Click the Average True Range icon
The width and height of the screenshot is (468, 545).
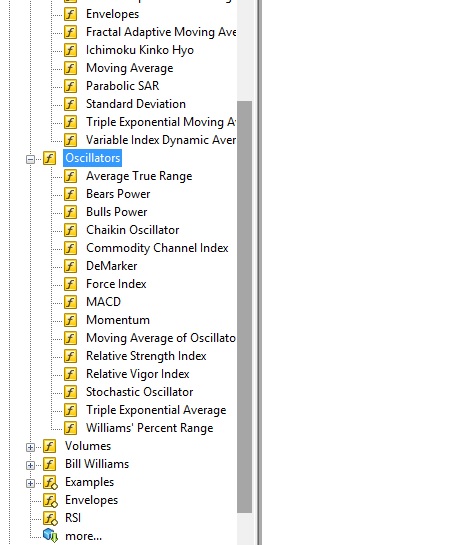71,176
